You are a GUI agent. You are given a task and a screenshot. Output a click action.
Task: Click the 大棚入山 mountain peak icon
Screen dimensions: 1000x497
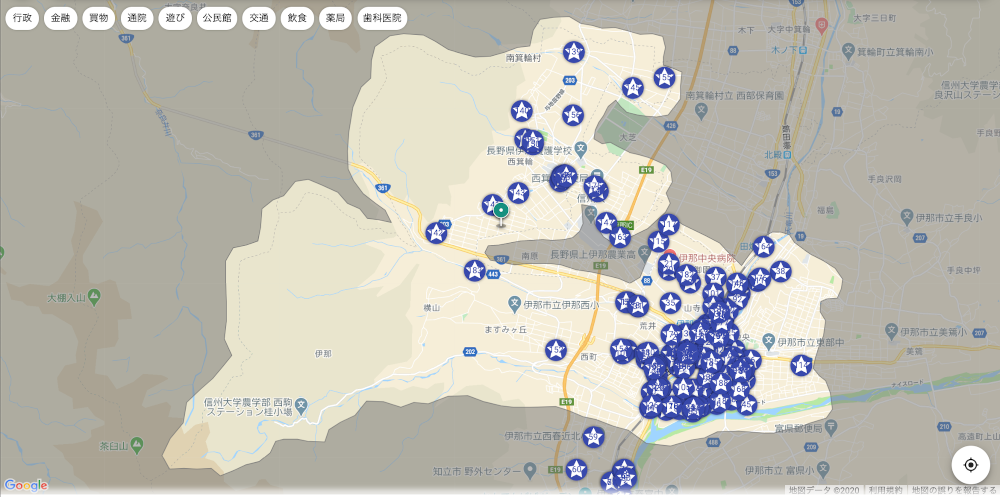tap(93, 297)
